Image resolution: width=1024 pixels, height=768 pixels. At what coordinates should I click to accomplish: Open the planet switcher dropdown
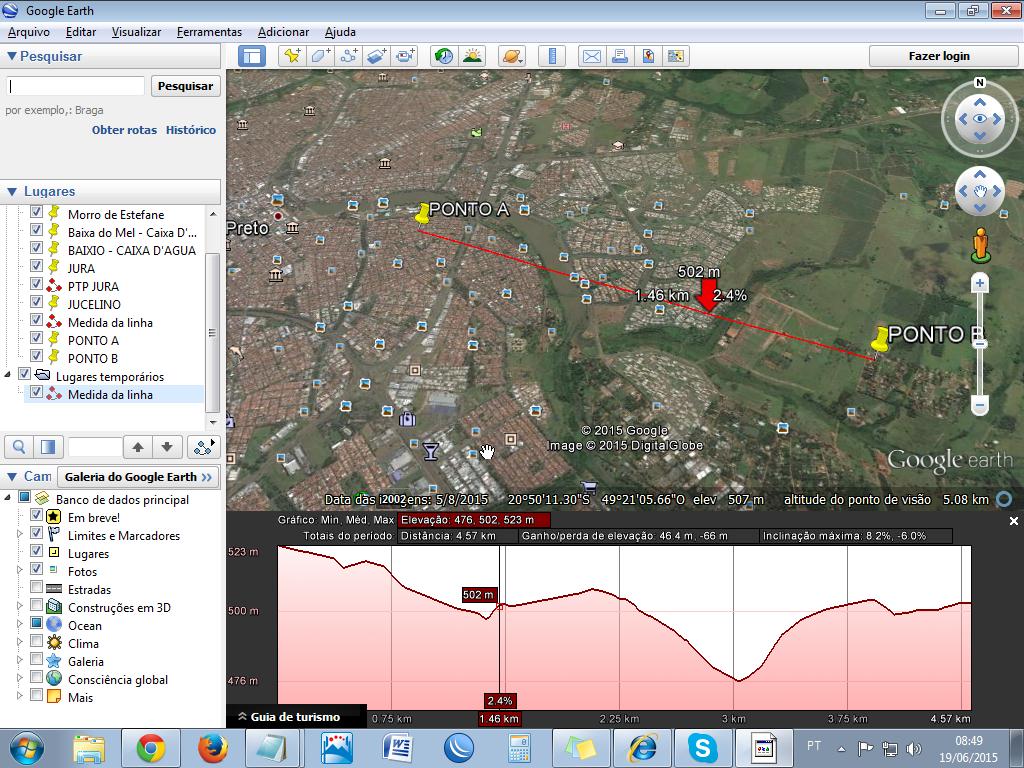[x=512, y=56]
